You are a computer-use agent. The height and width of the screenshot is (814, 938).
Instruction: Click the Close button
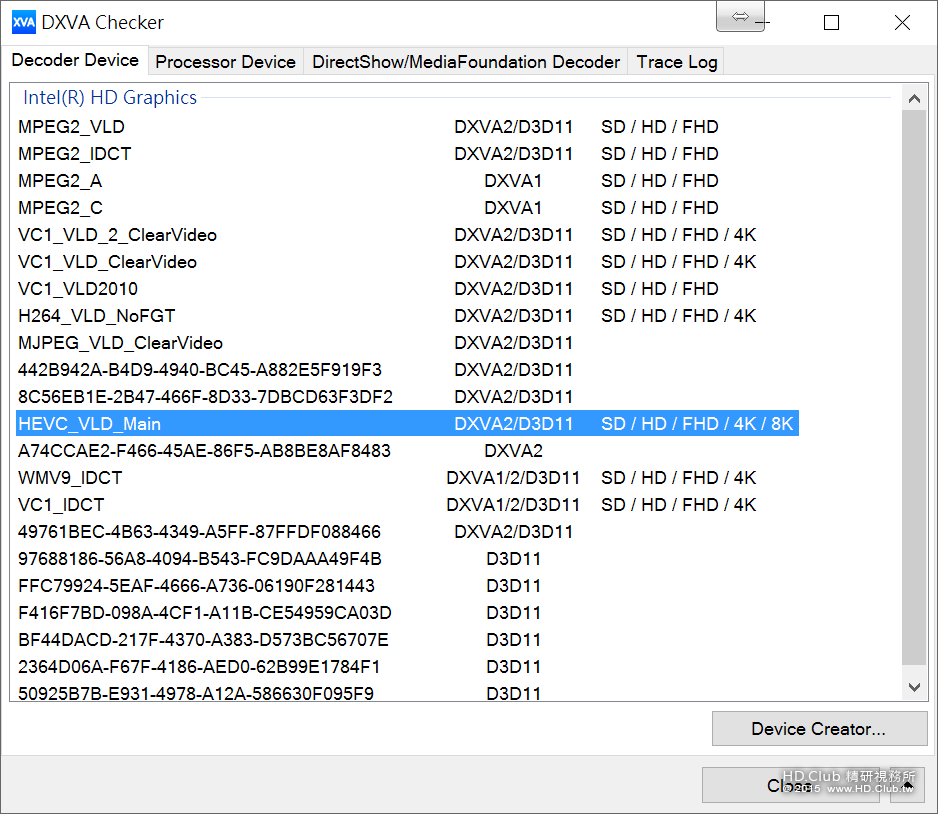pyautogui.click(x=790, y=785)
